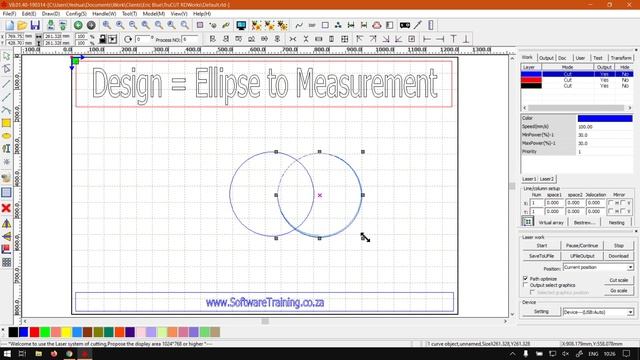Image resolution: width=640 pixels, height=360 pixels.
Task: Select the node edit tool in left toolbar
Action: point(6,69)
